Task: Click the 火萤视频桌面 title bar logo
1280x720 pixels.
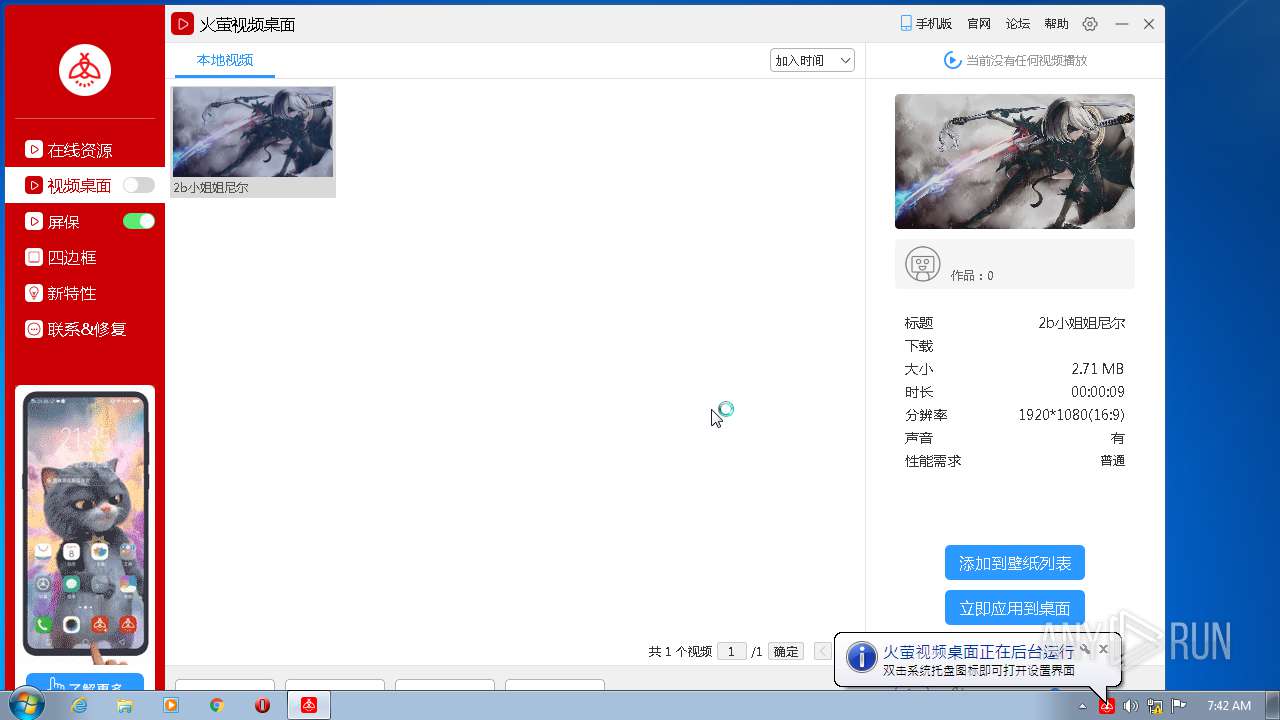Action: [x=182, y=24]
